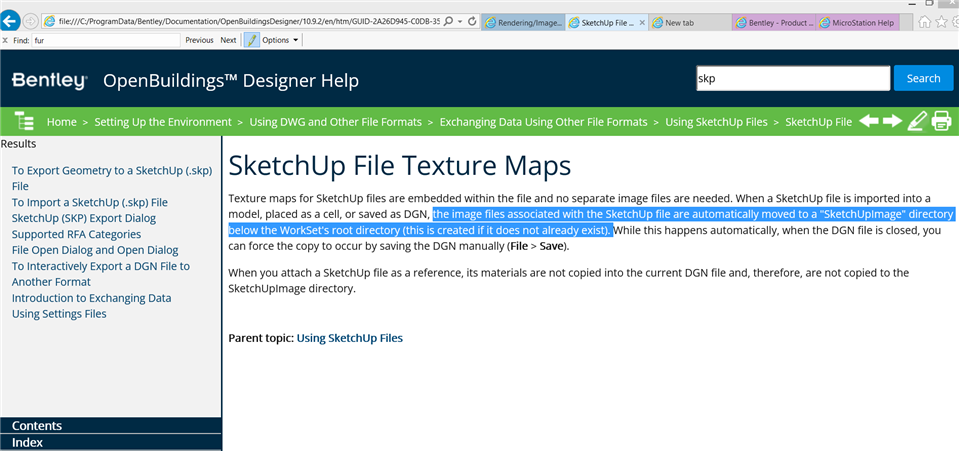Click the Results panel heading

18,144
